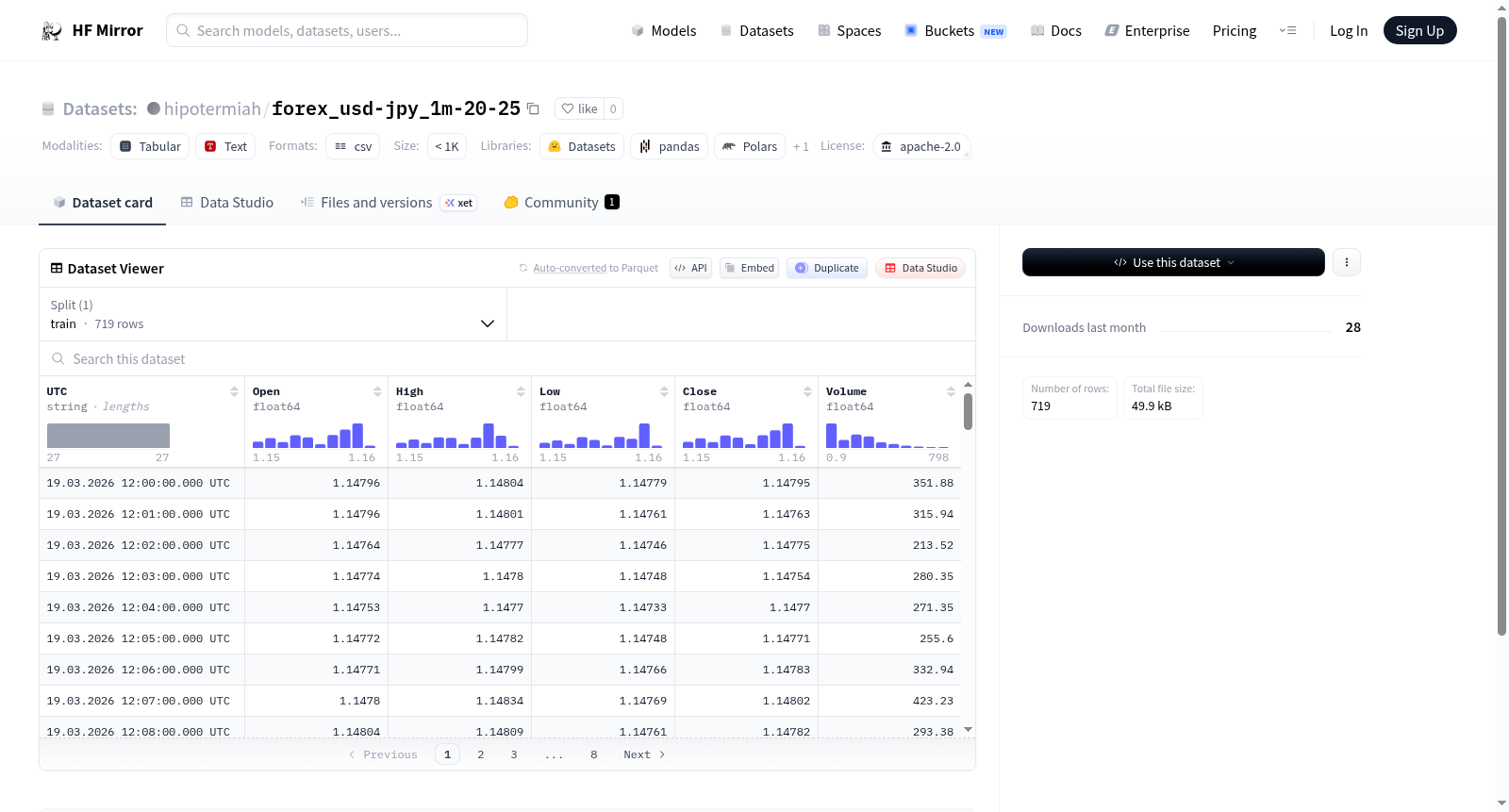Sort by the Low column sort icon
1509x812 pixels.
tap(664, 391)
